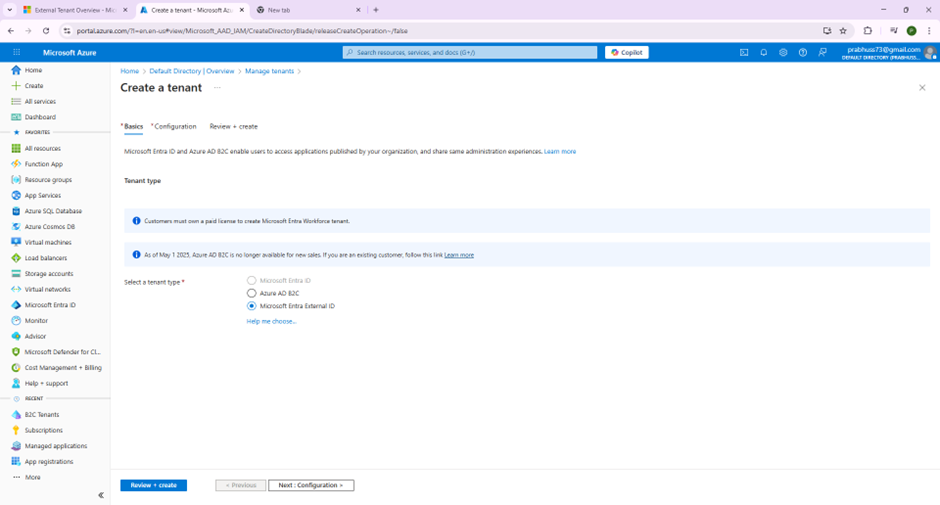Viewport: 940px width, 505px height.
Task: Select the Azure AD B2C radio button
Action: pos(252,293)
